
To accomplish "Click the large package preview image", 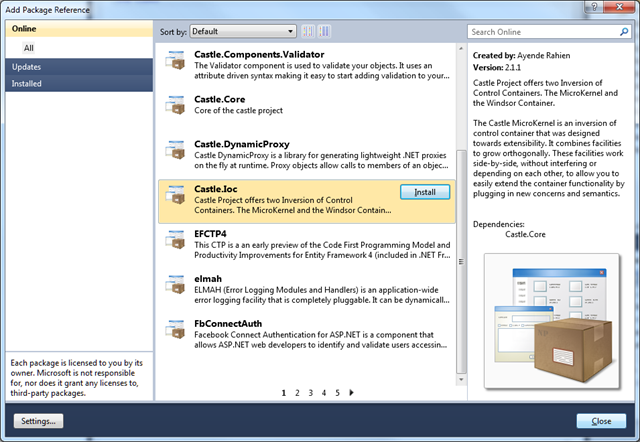I will click(552, 321).
